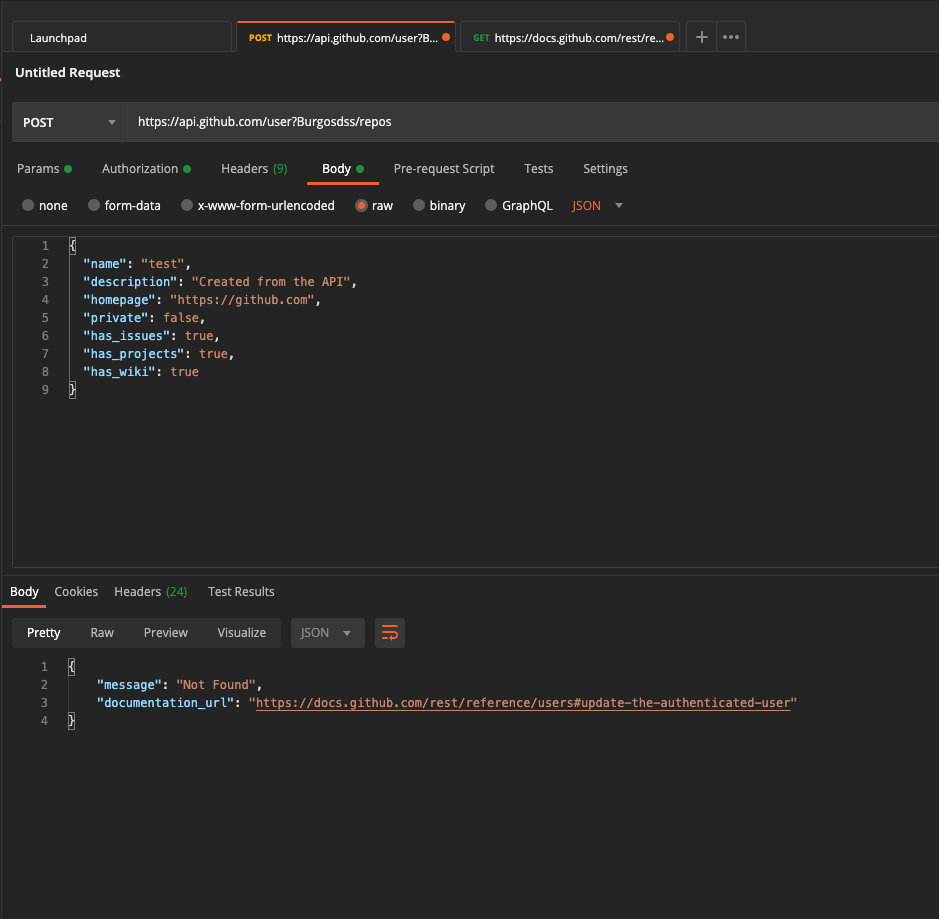The height and width of the screenshot is (919, 939).
Task: Click the "homepage" line in body editor
Action: (202, 300)
